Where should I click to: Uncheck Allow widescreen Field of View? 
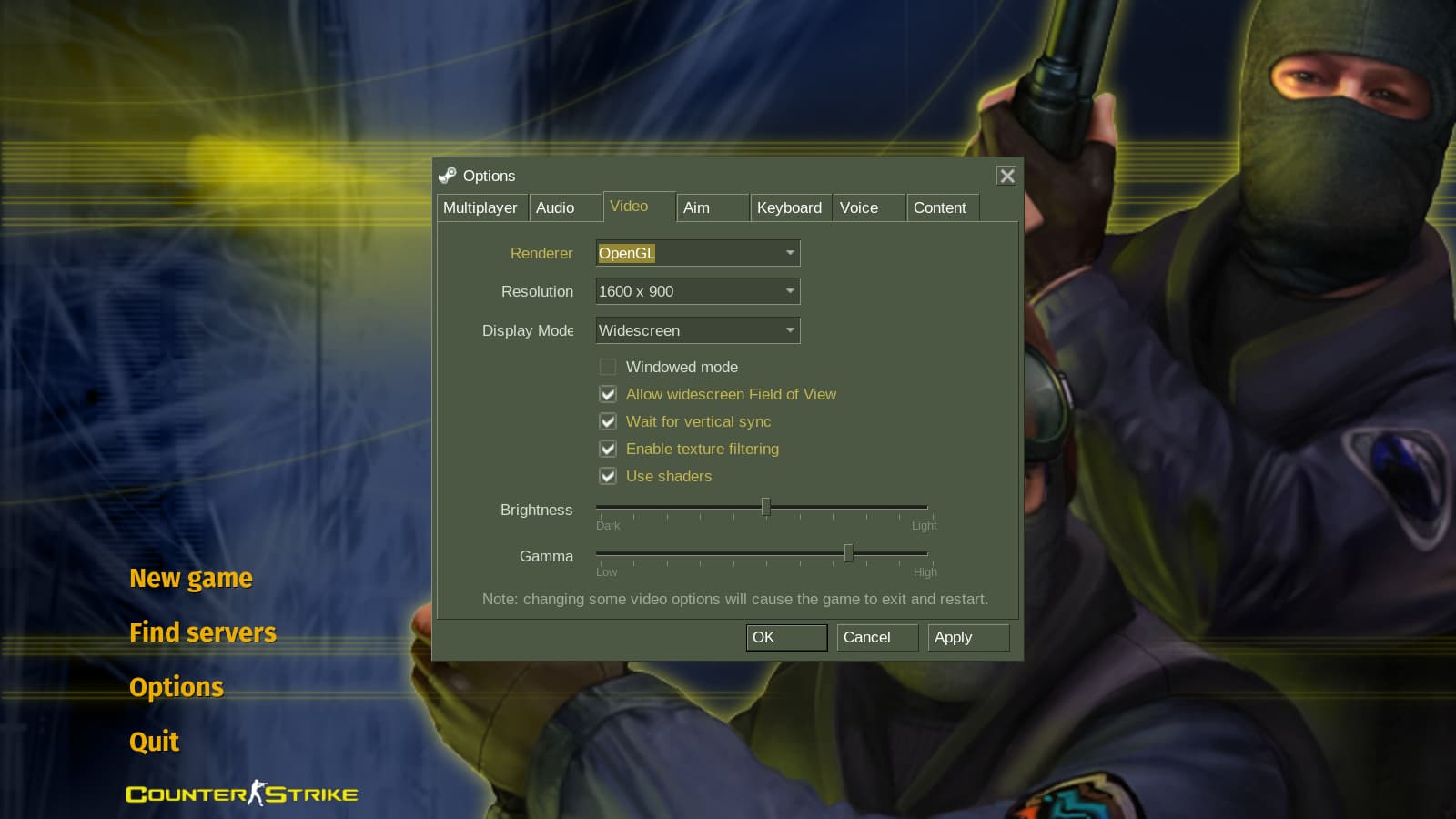pyautogui.click(x=608, y=394)
